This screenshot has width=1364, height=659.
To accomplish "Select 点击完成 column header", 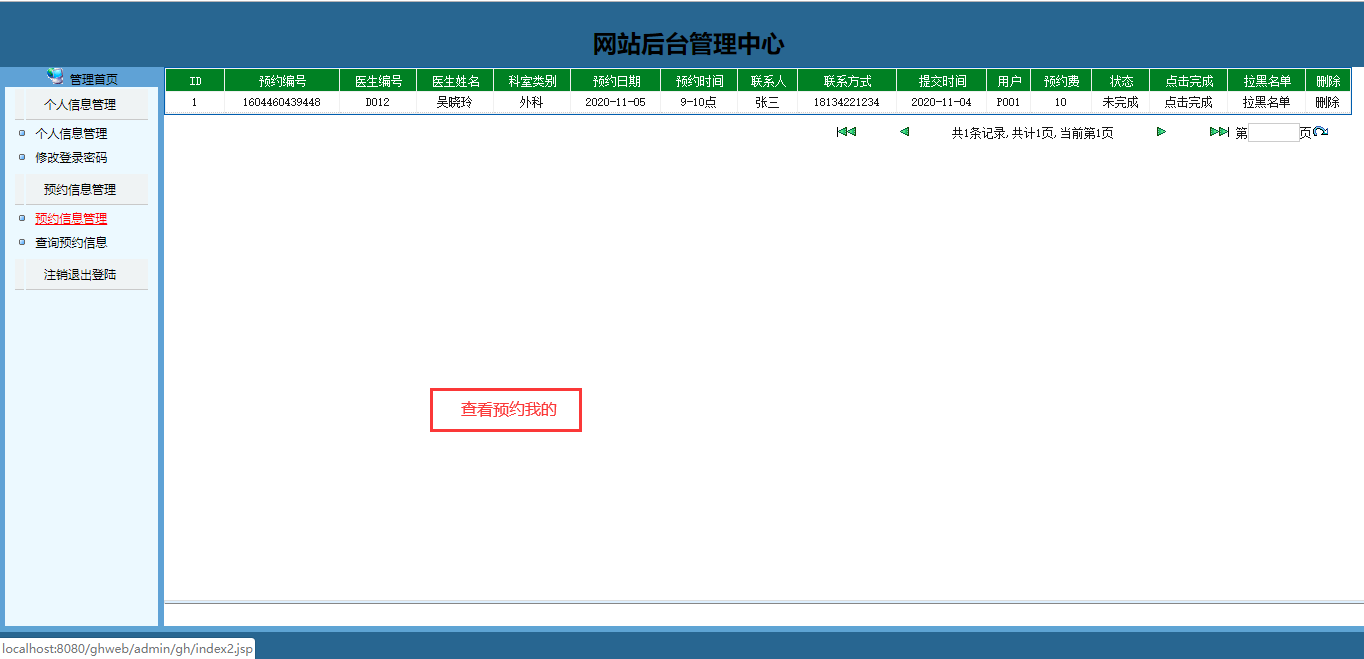I will (1188, 81).
